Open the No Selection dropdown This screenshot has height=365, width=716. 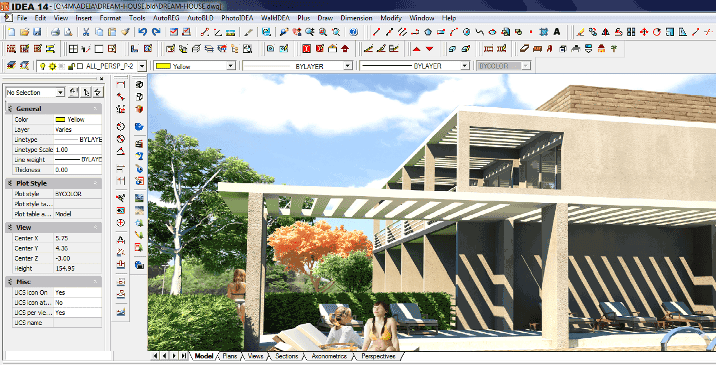[x=60, y=93]
